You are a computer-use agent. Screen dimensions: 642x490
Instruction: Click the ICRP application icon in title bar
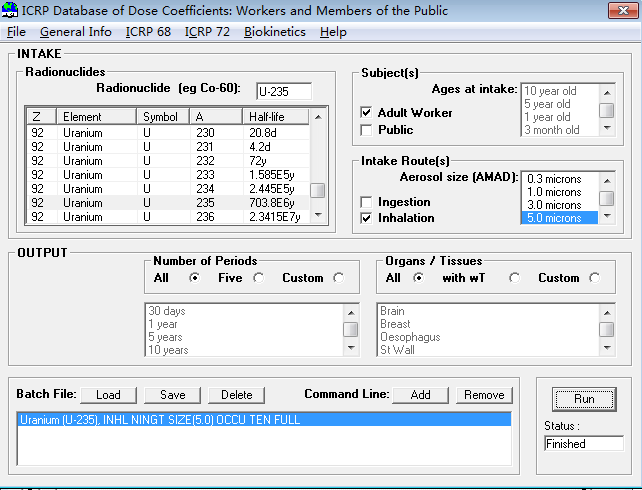pyautogui.click(x=10, y=11)
